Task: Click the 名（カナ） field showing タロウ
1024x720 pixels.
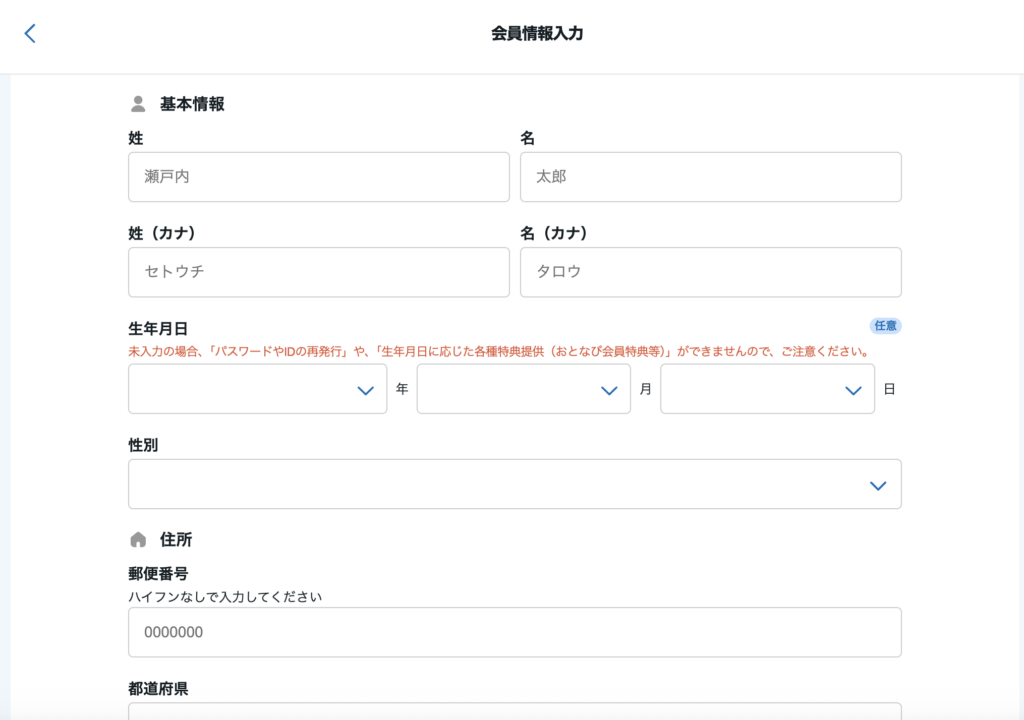Action: (710, 272)
